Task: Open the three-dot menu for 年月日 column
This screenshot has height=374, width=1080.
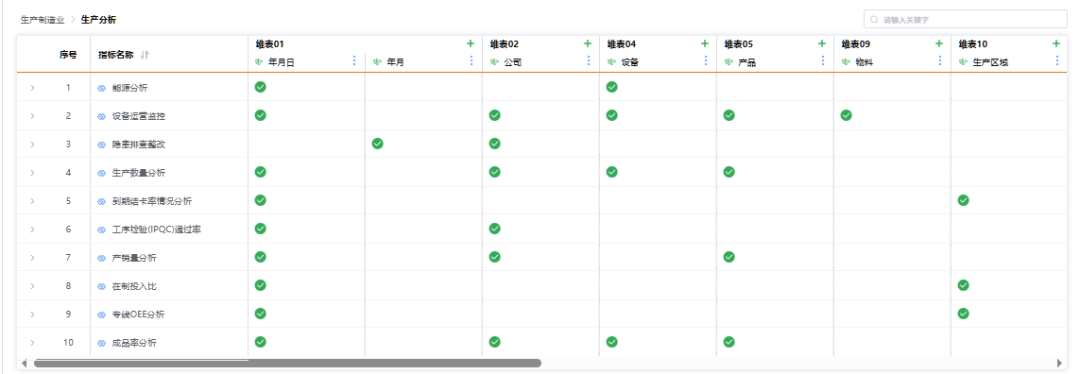Action: 355,61
